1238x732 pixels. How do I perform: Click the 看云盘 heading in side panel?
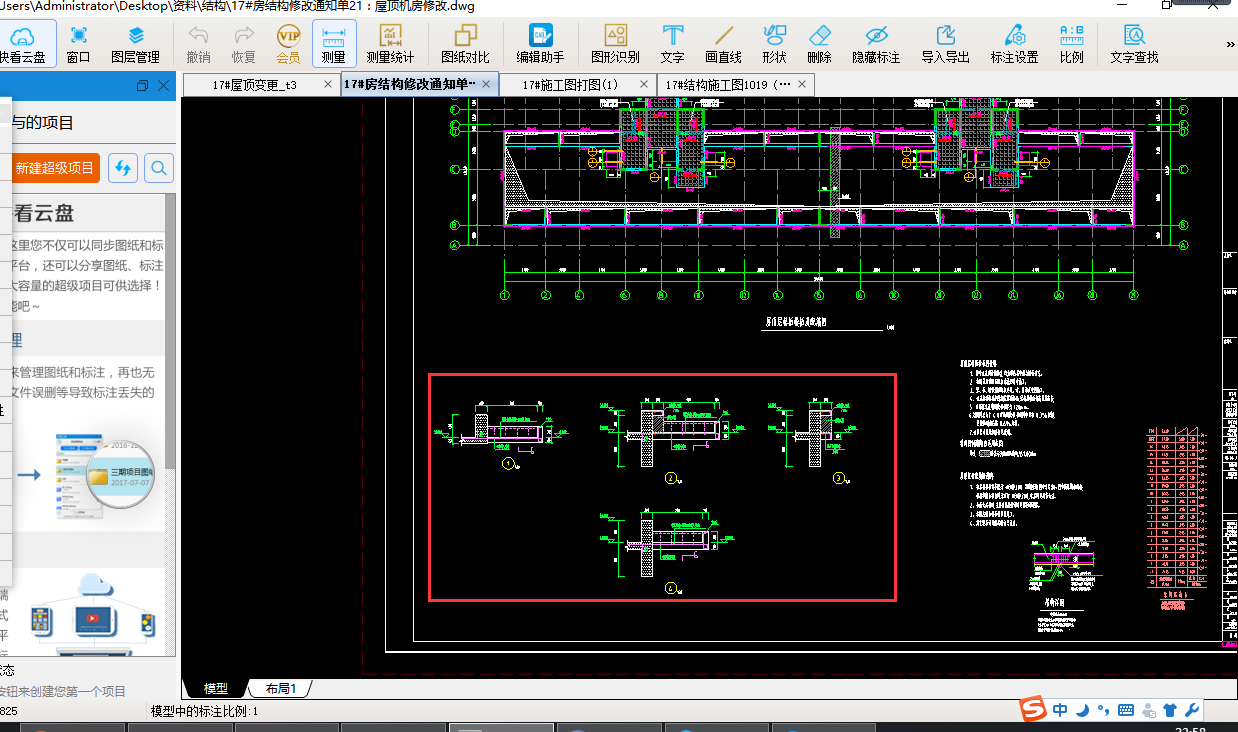point(44,213)
